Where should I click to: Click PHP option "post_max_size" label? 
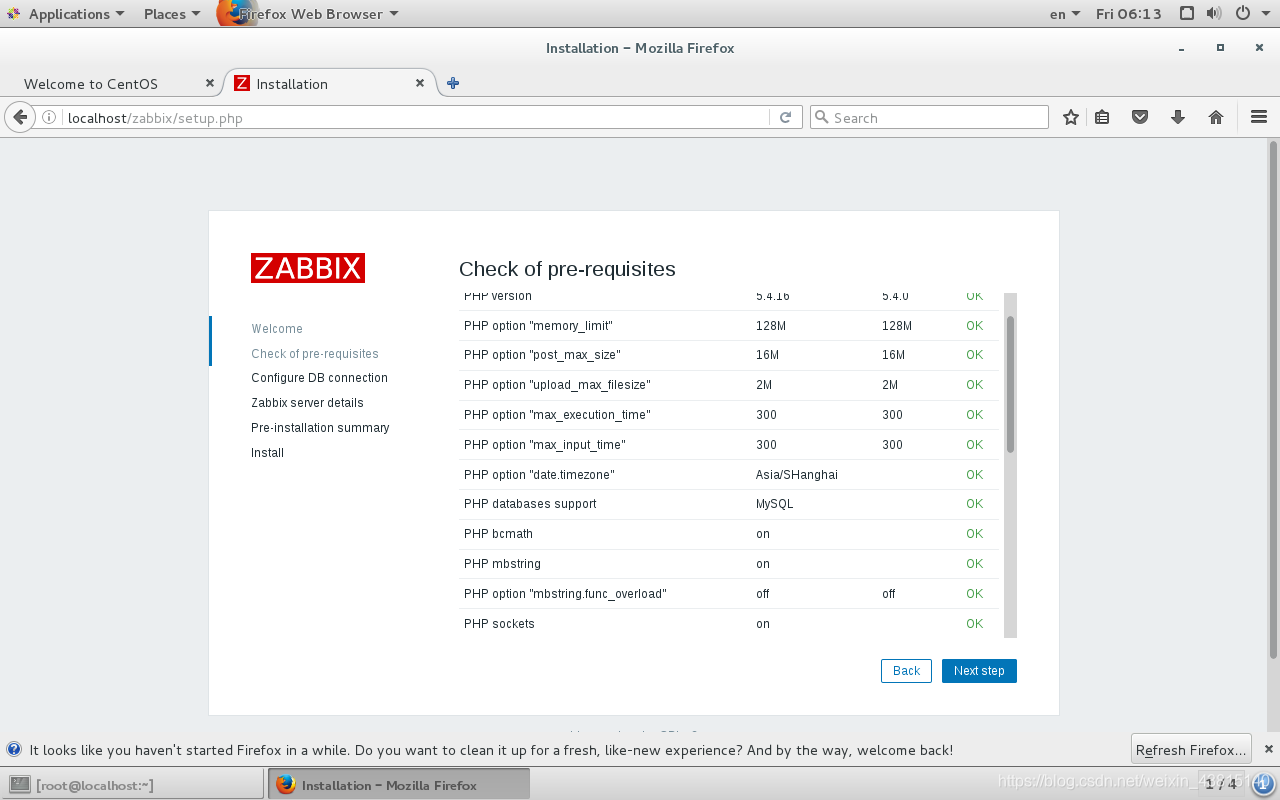click(542, 354)
